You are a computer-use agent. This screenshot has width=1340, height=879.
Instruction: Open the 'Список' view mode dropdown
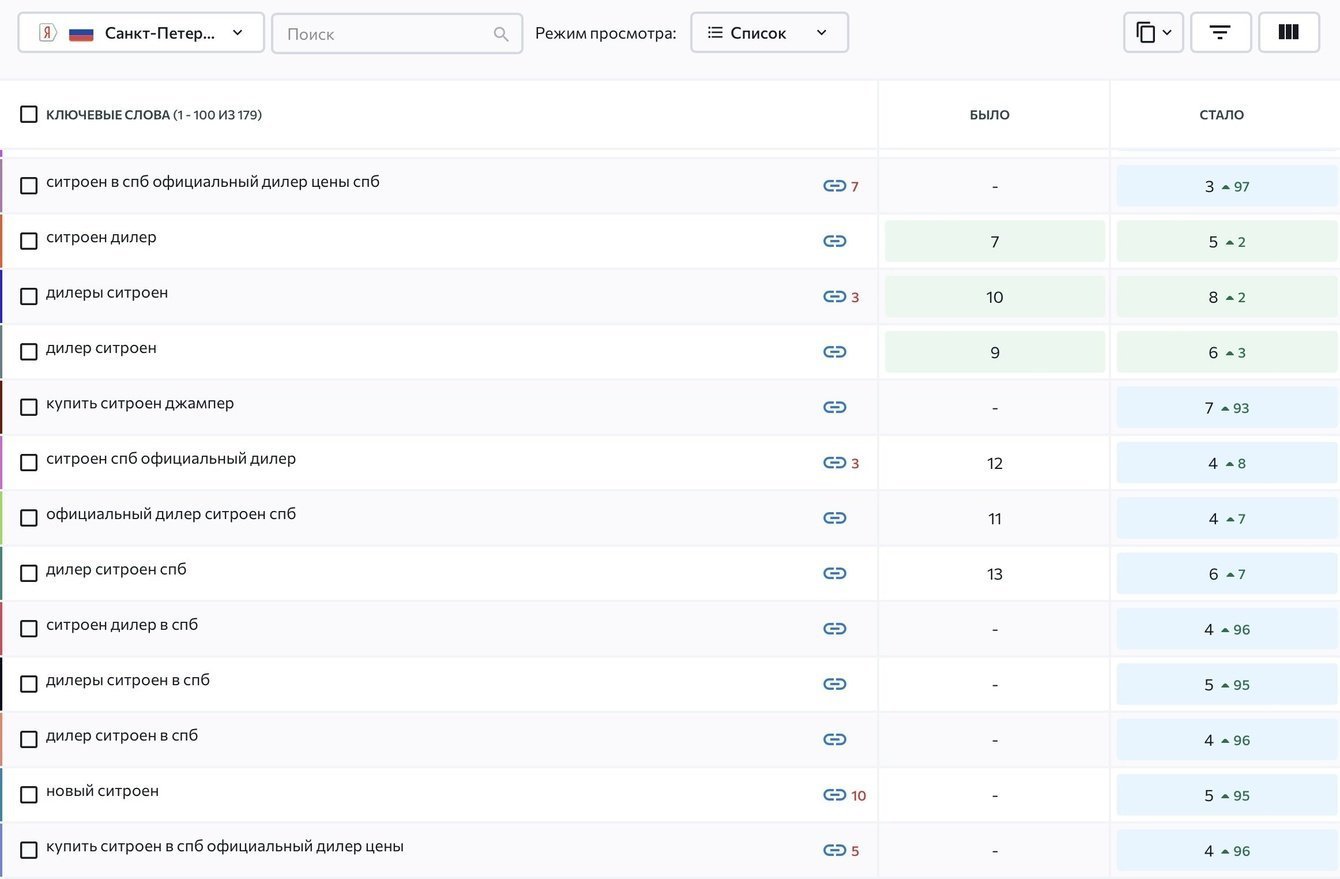(x=768, y=33)
